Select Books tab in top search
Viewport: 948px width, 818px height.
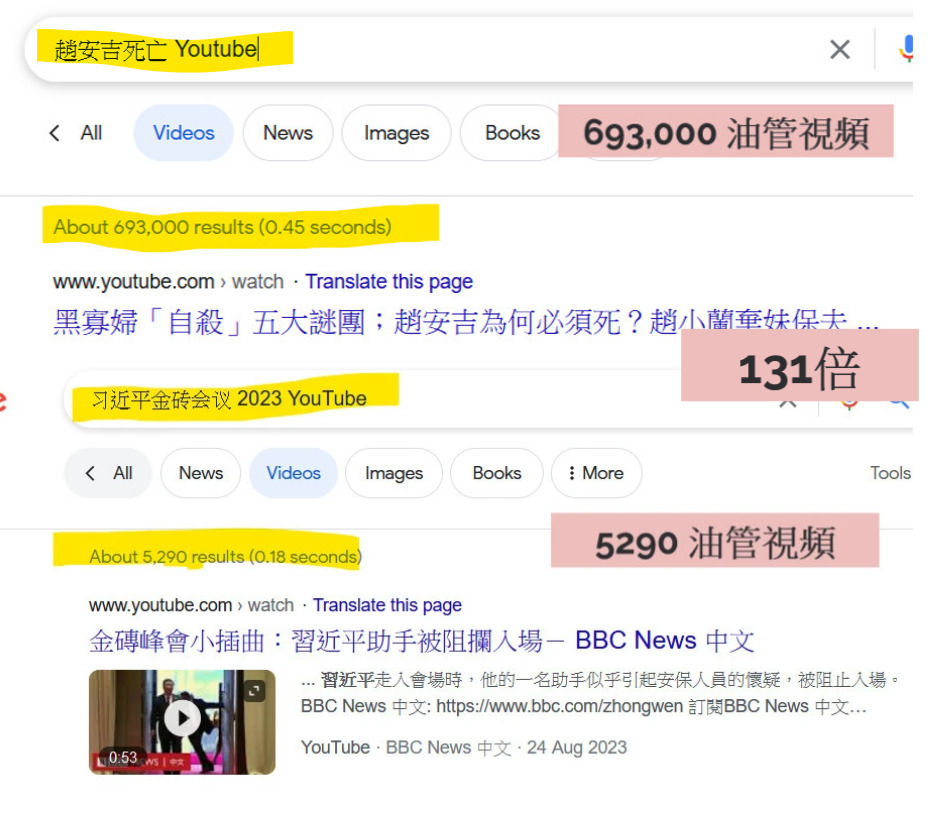tap(512, 133)
